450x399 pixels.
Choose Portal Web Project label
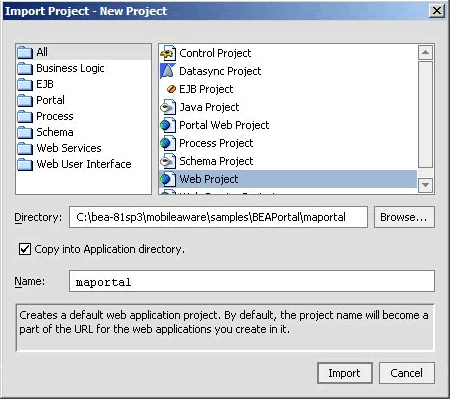click(224, 125)
